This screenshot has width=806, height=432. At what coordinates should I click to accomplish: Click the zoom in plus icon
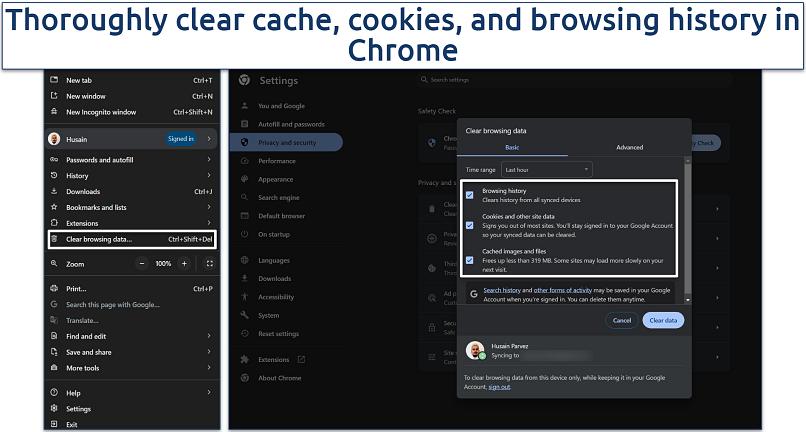[x=184, y=264]
